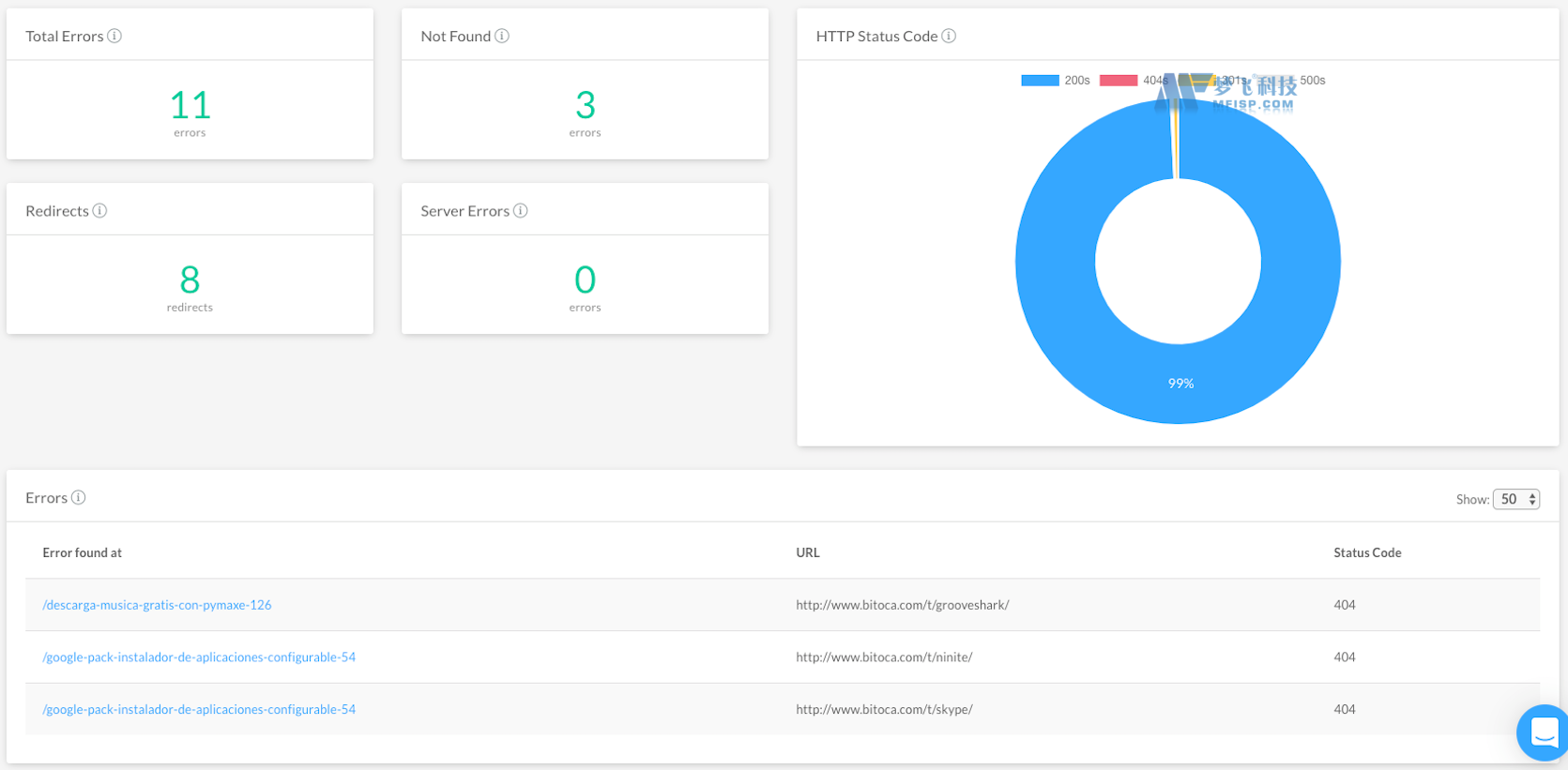Viewport: 1568px width, 770px height.
Task: Click the URL column header
Action: pos(808,552)
